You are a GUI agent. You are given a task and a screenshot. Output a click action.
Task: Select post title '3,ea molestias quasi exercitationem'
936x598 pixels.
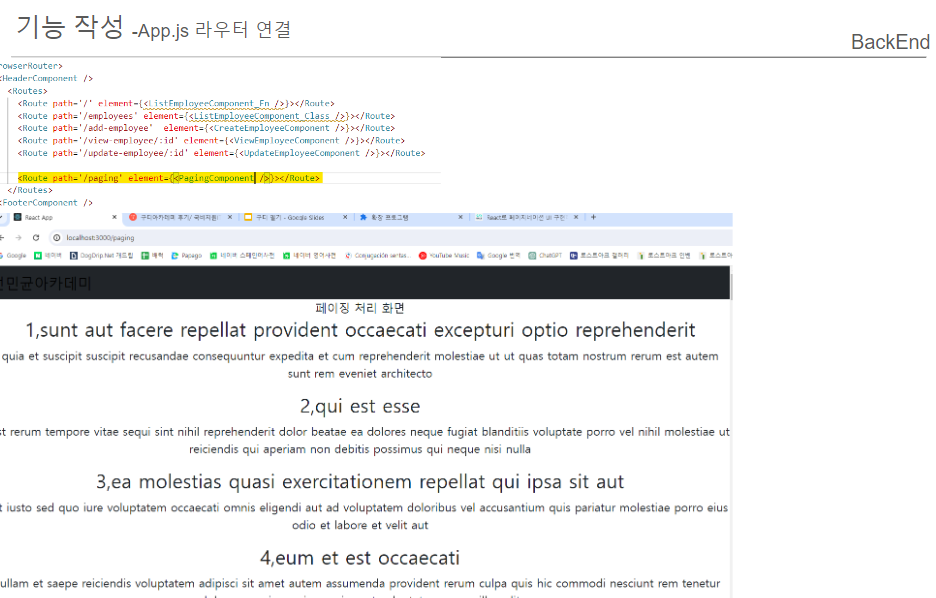click(x=360, y=482)
